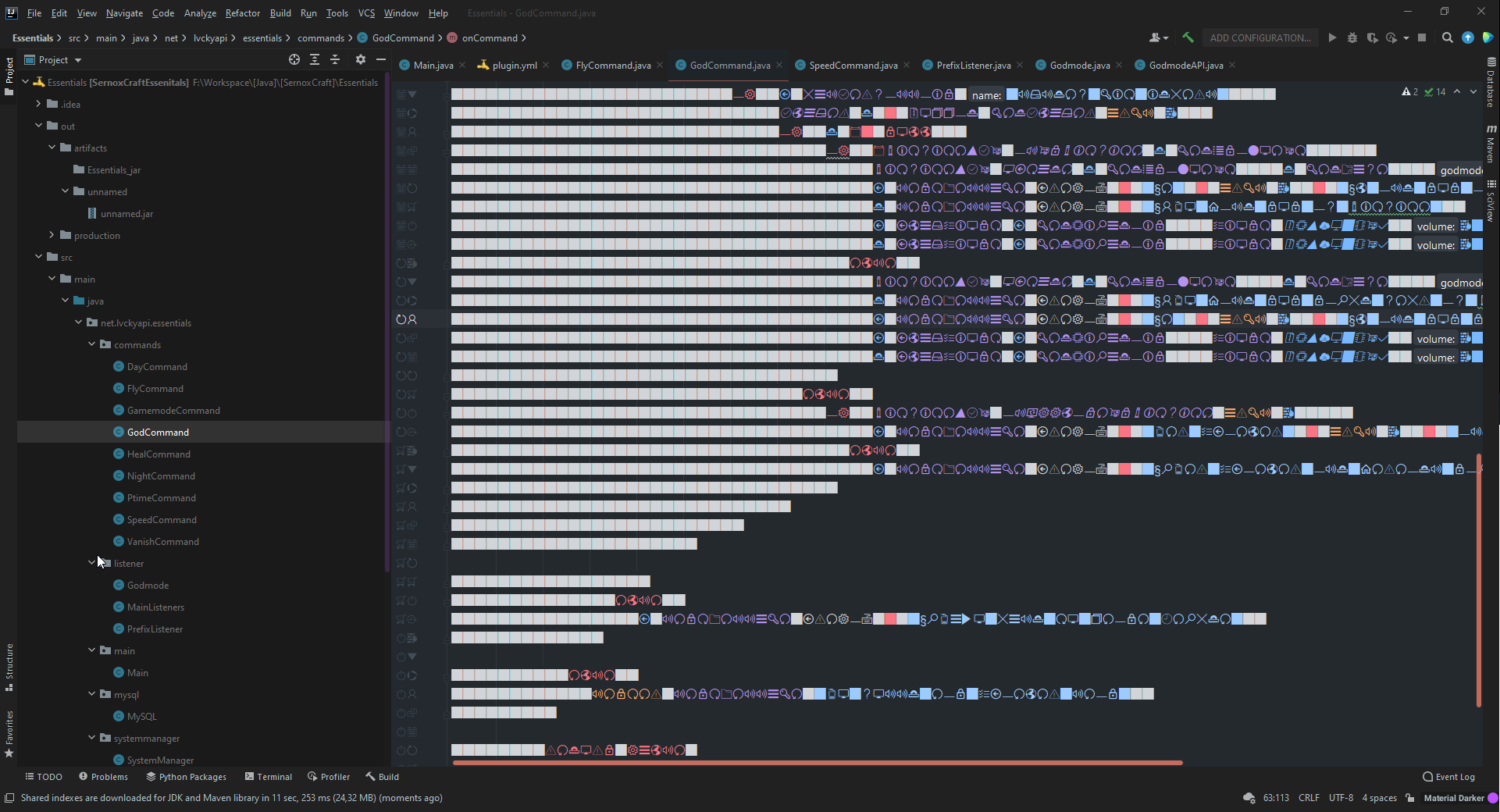This screenshot has height=812, width=1500.
Task: Open the Refactor menu
Action: coord(242,13)
